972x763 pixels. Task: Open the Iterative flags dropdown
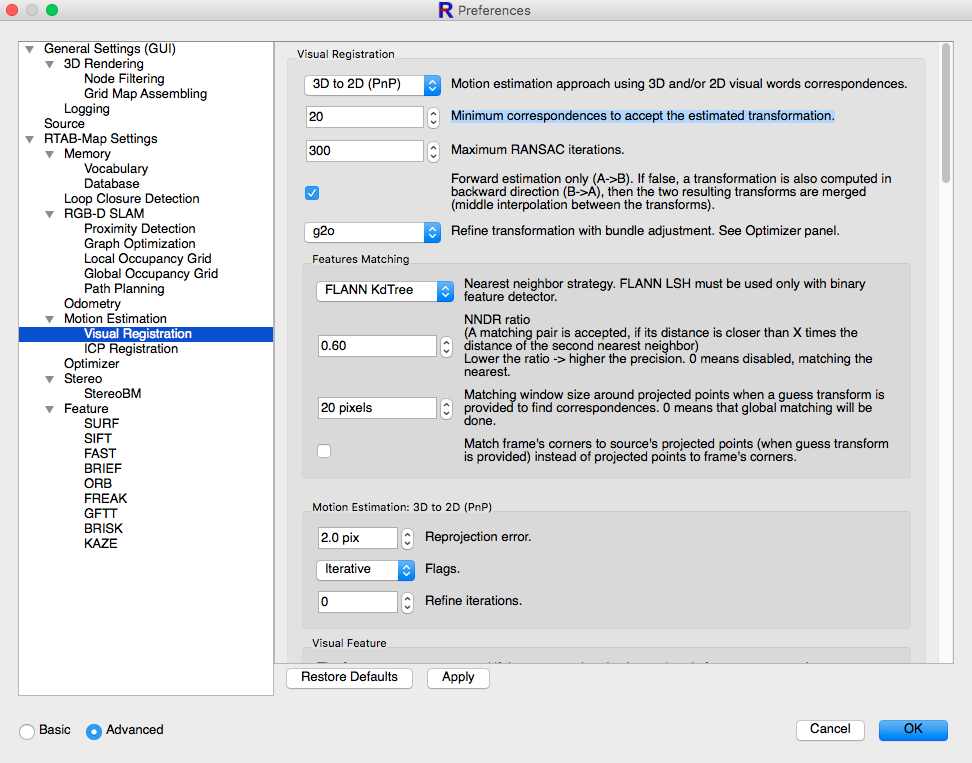click(x=365, y=570)
